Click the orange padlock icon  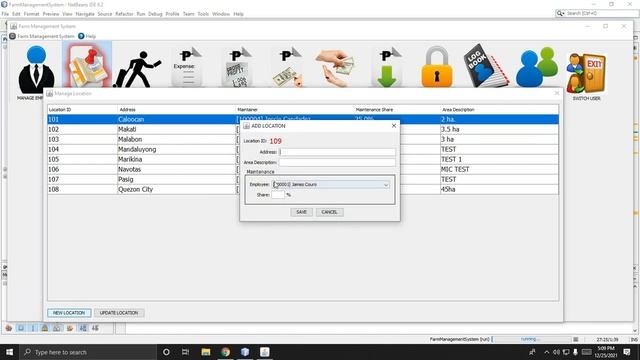(x=437, y=67)
